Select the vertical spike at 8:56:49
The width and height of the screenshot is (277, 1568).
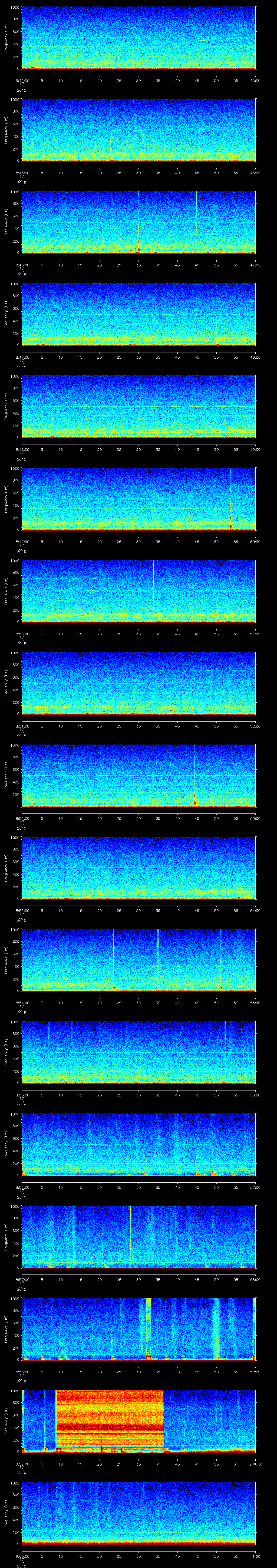point(212,1144)
